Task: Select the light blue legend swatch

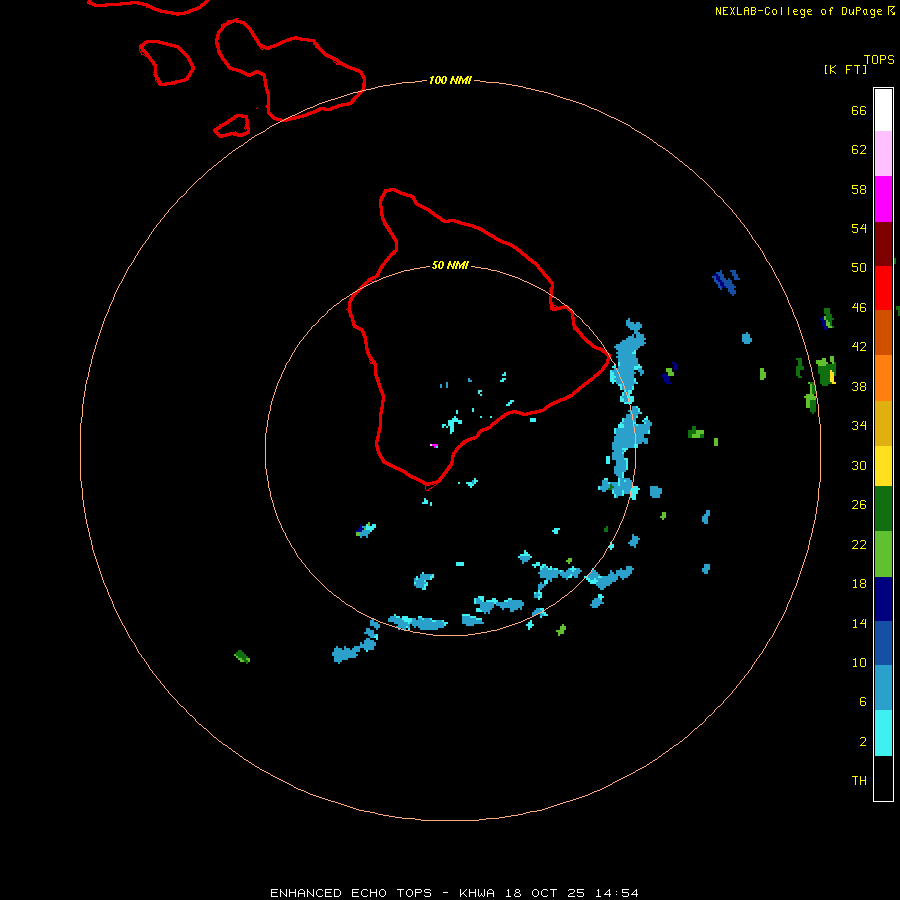Action: coord(883,688)
